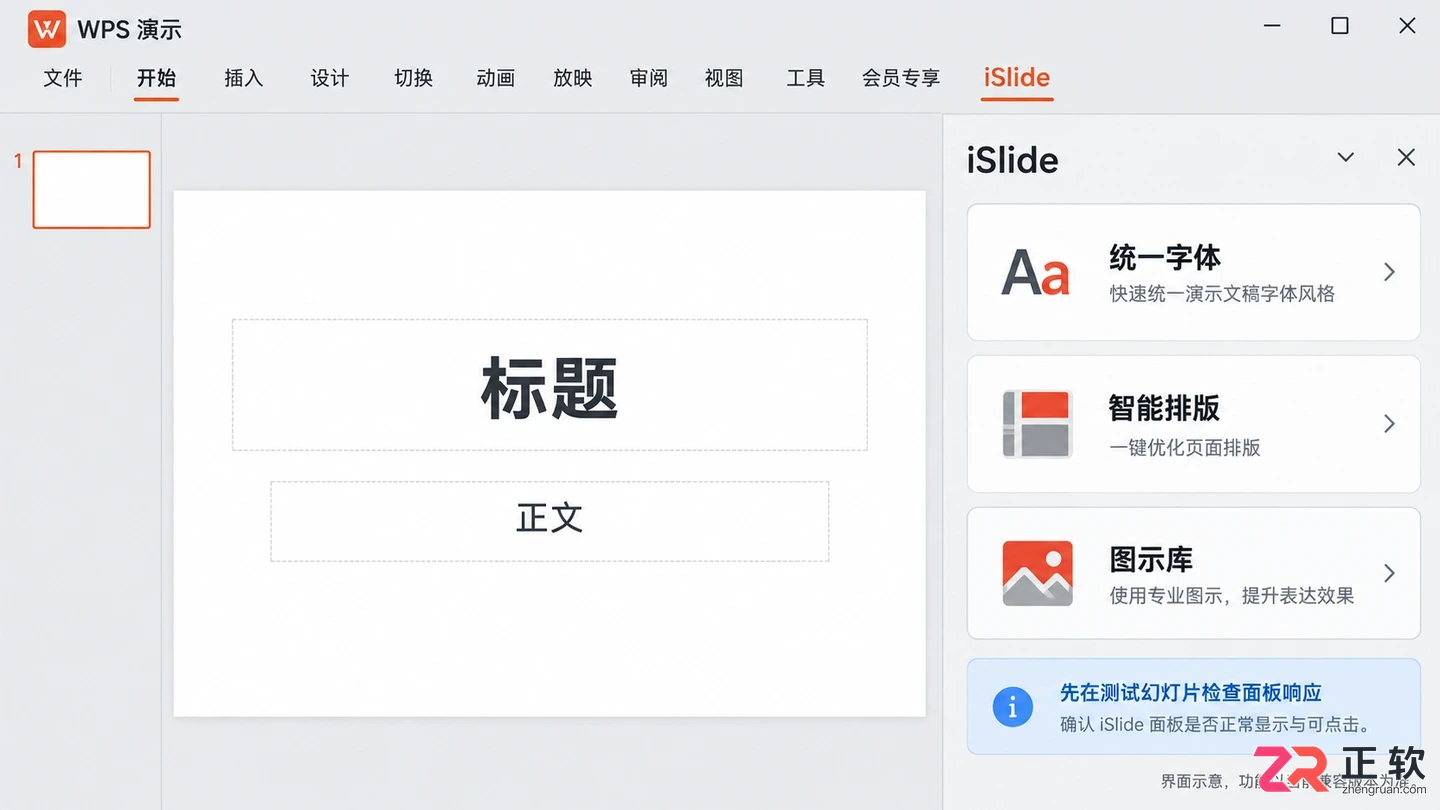Click the WPS 演示 window title

tap(130, 30)
